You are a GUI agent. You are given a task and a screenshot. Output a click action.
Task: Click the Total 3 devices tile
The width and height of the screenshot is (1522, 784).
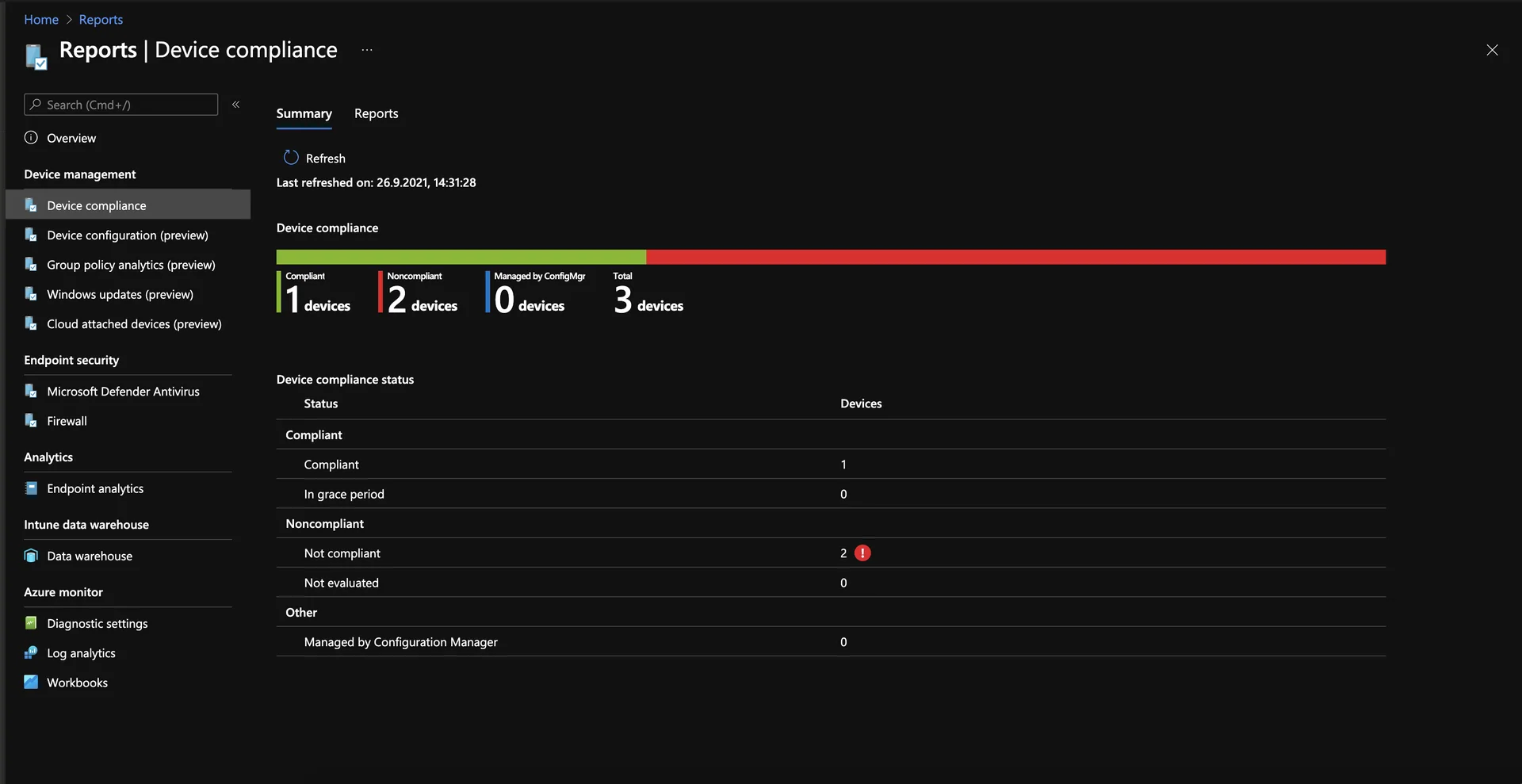point(648,293)
